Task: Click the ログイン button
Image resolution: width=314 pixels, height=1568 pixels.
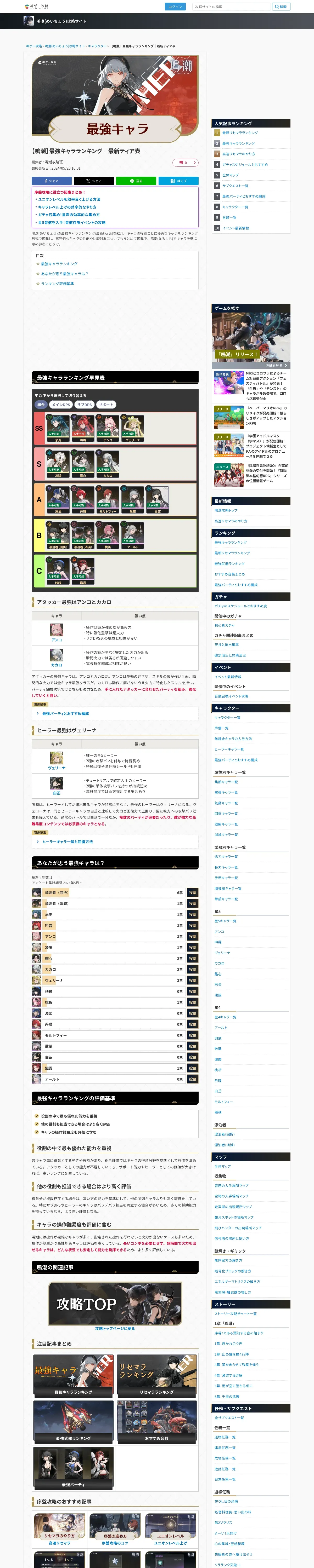Action: [x=175, y=7]
